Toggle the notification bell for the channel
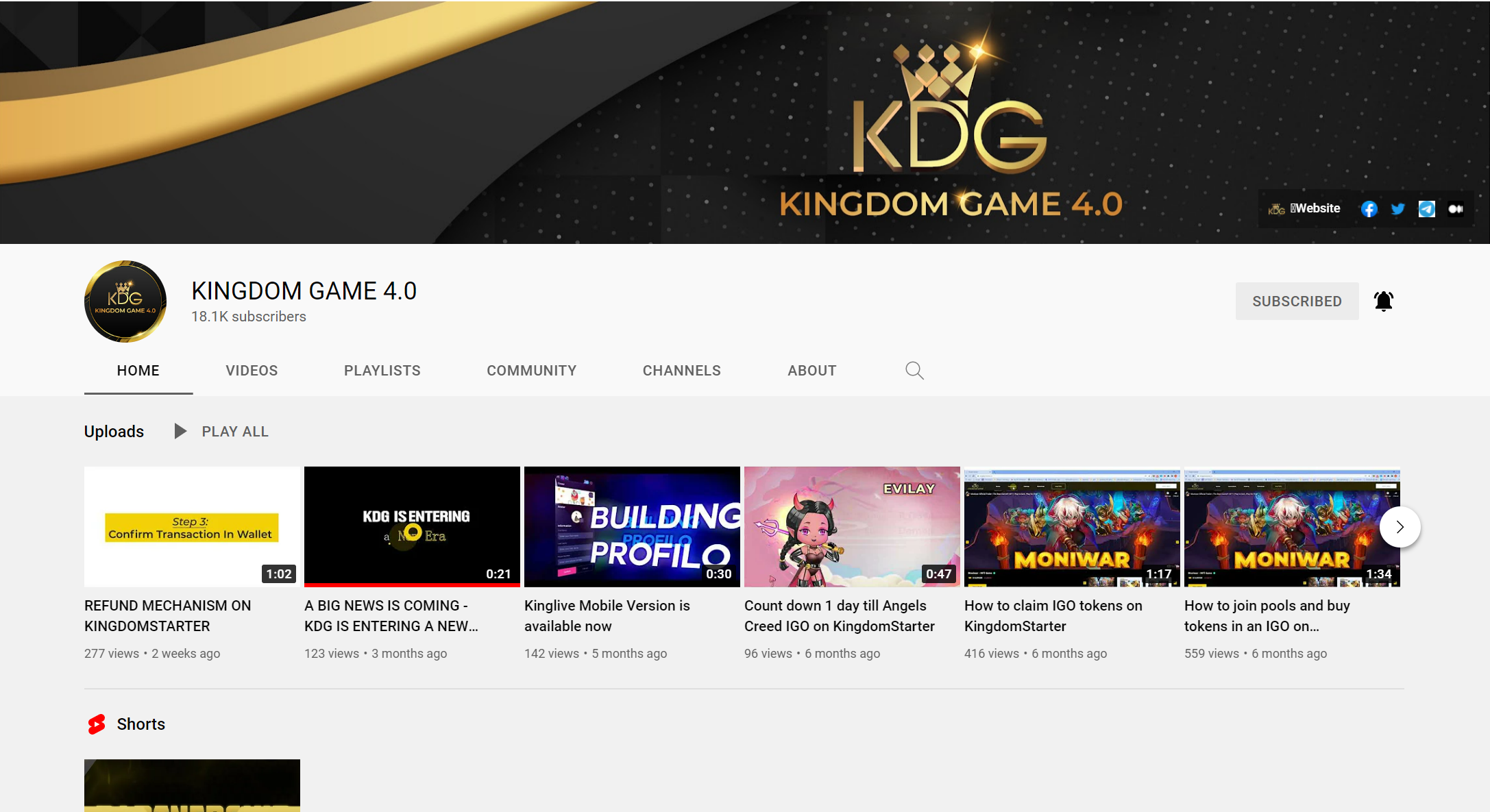Screen dimensions: 1490x812 pyautogui.click(x=1384, y=301)
